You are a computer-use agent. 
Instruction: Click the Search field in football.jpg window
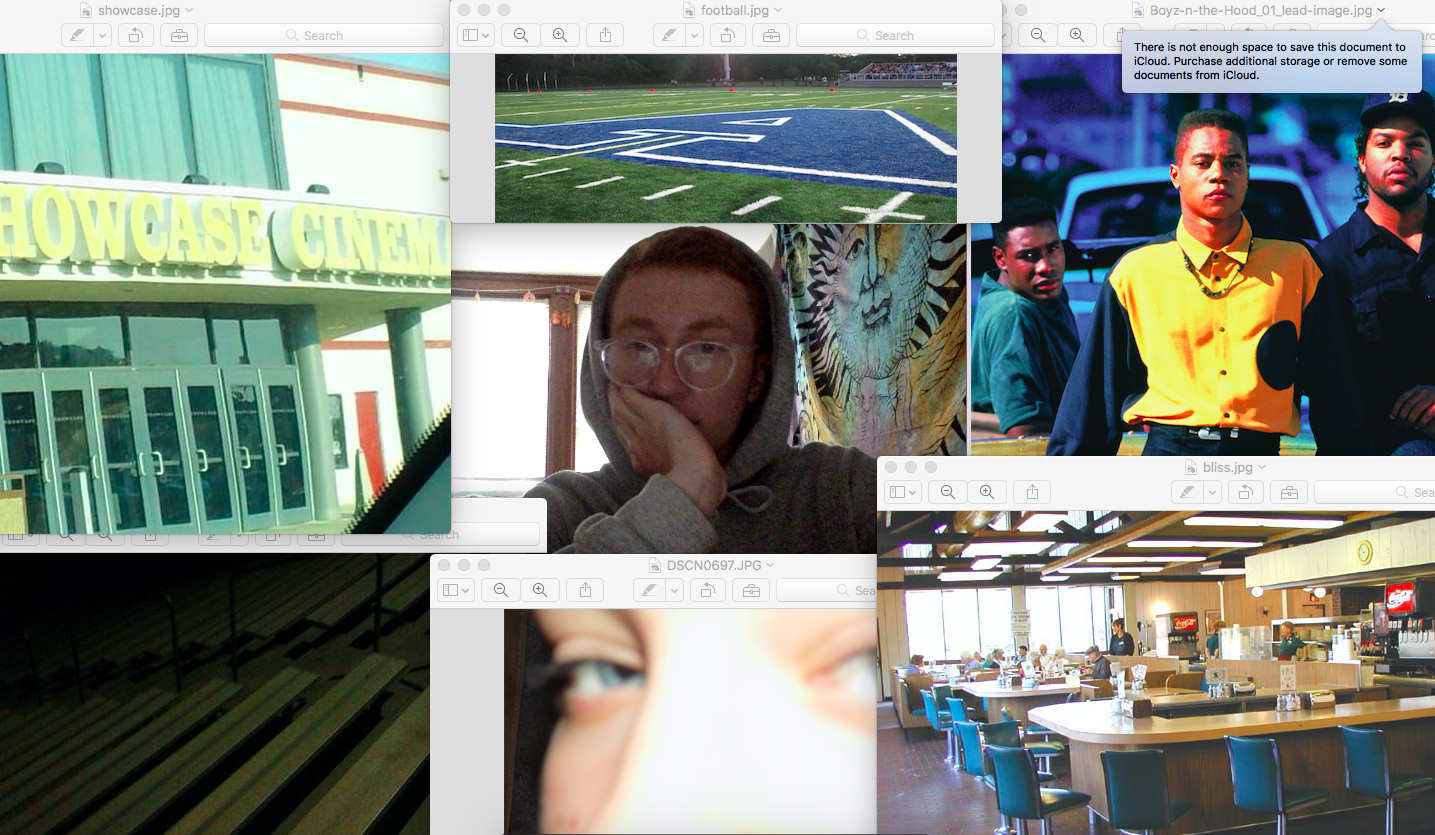tap(895, 35)
